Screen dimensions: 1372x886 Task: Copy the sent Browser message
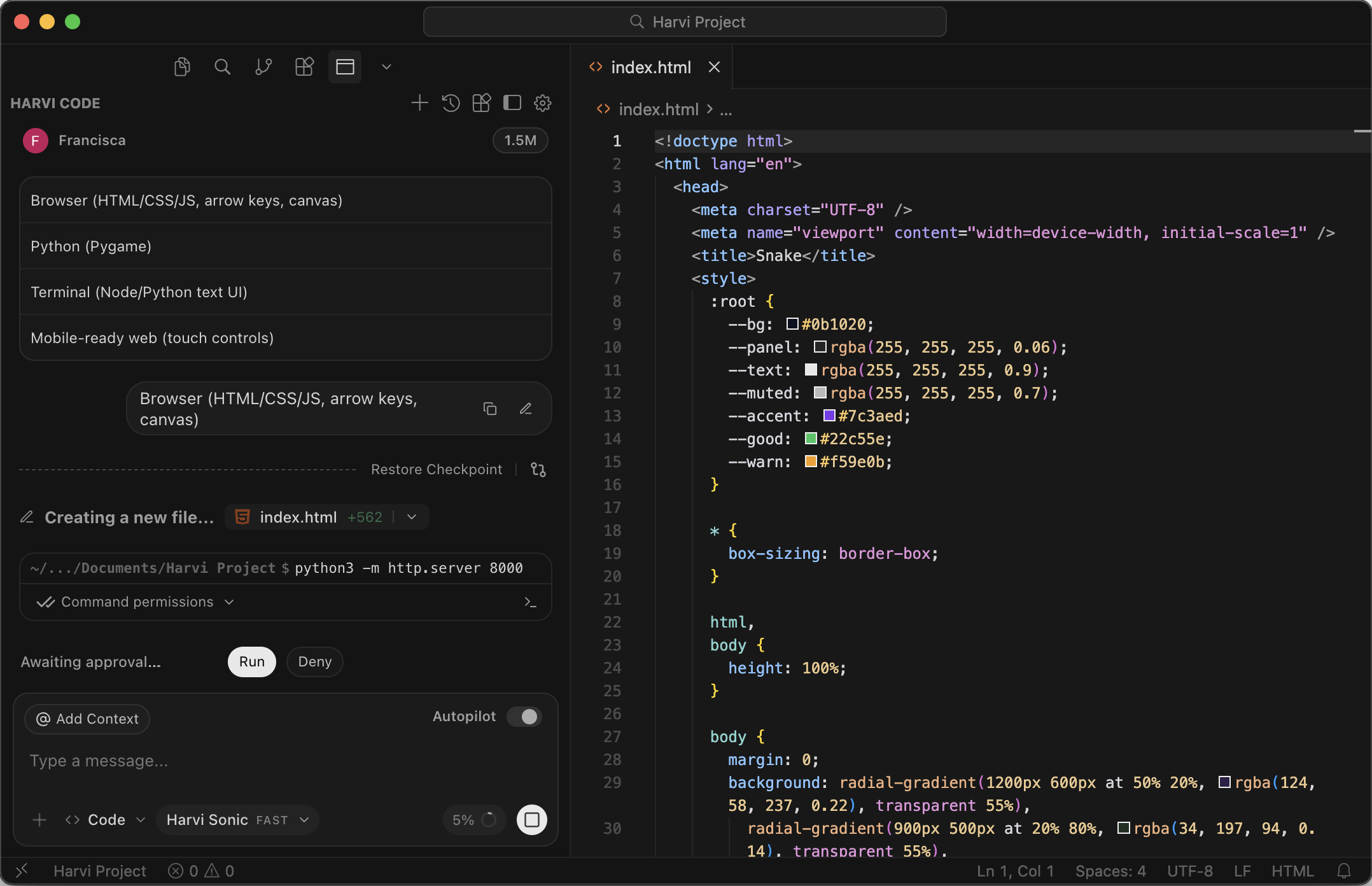tap(490, 409)
